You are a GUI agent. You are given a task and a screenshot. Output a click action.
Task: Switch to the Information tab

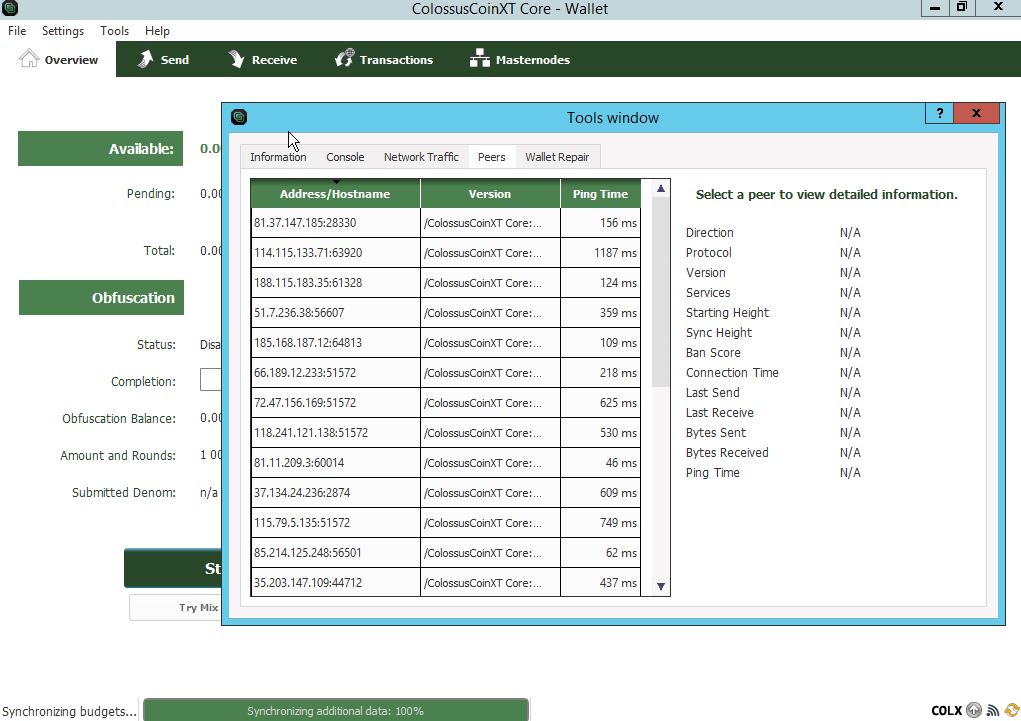point(278,157)
